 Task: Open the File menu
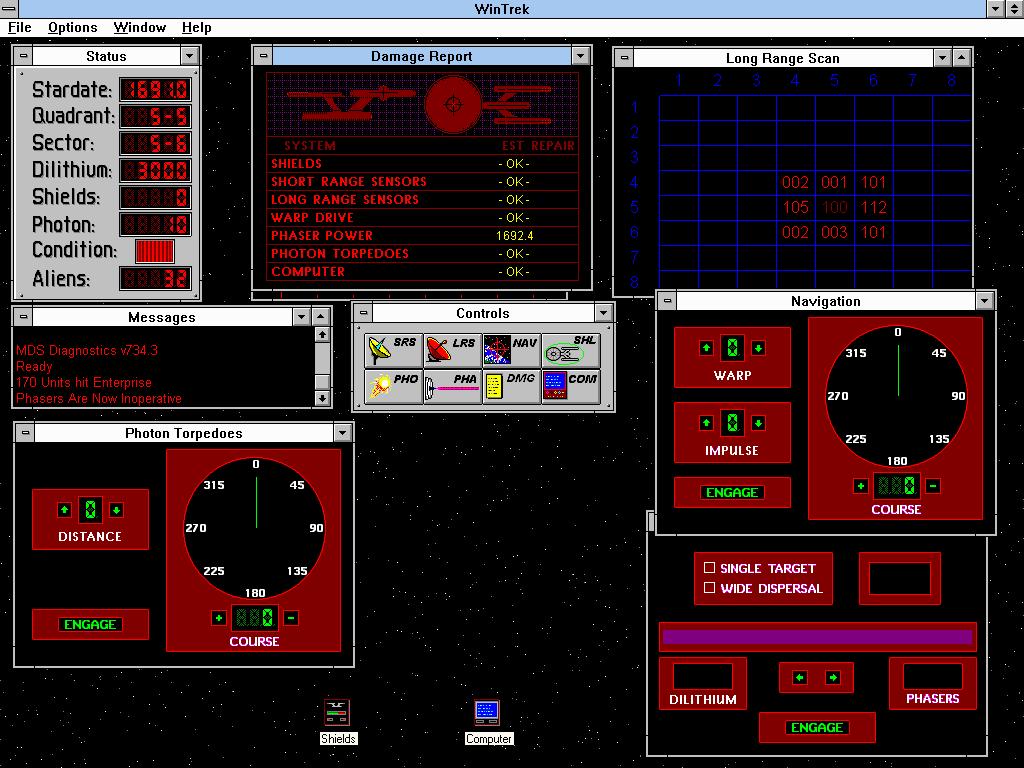point(20,27)
